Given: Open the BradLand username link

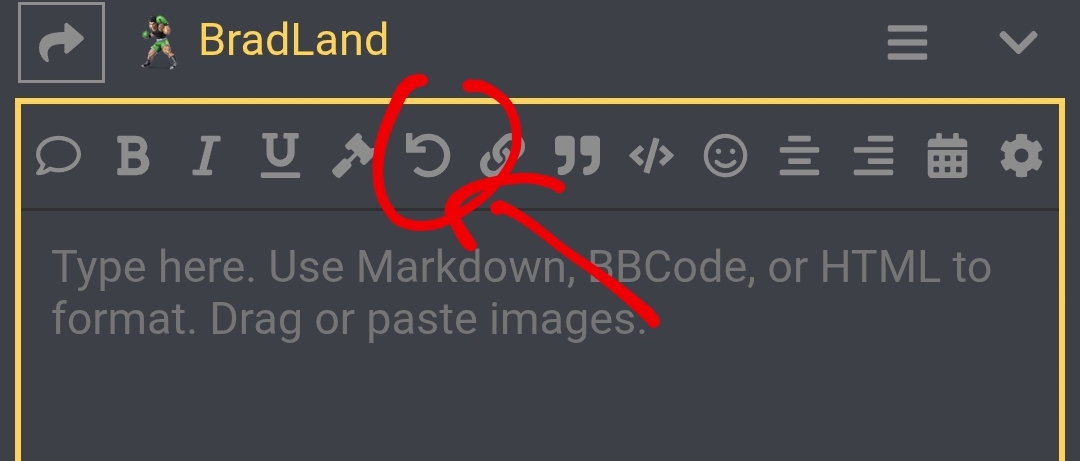Looking at the screenshot, I should [293, 40].
